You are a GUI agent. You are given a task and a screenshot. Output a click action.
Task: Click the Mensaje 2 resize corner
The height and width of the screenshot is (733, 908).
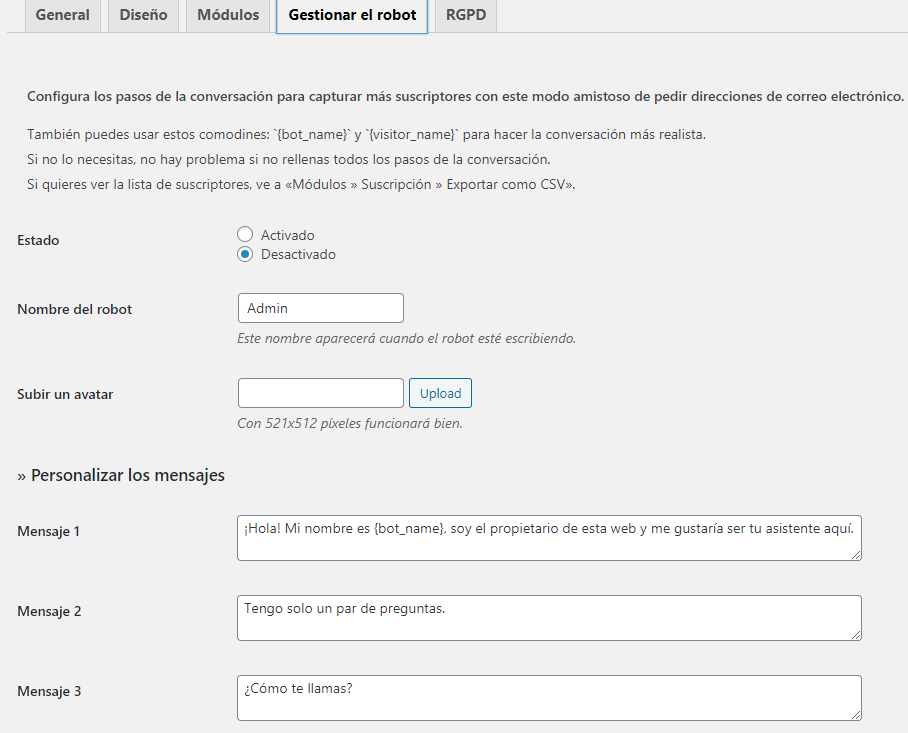pyautogui.click(x=856, y=635)
